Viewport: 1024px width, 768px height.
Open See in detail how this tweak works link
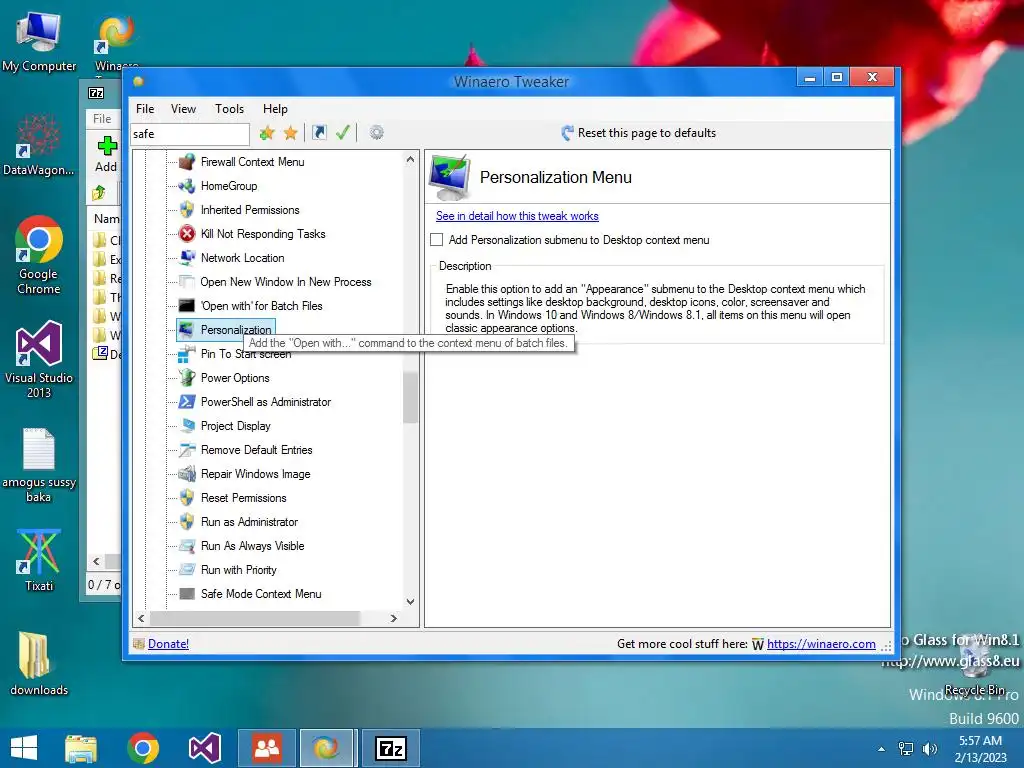pyautogui.click(x=517, y=216)
